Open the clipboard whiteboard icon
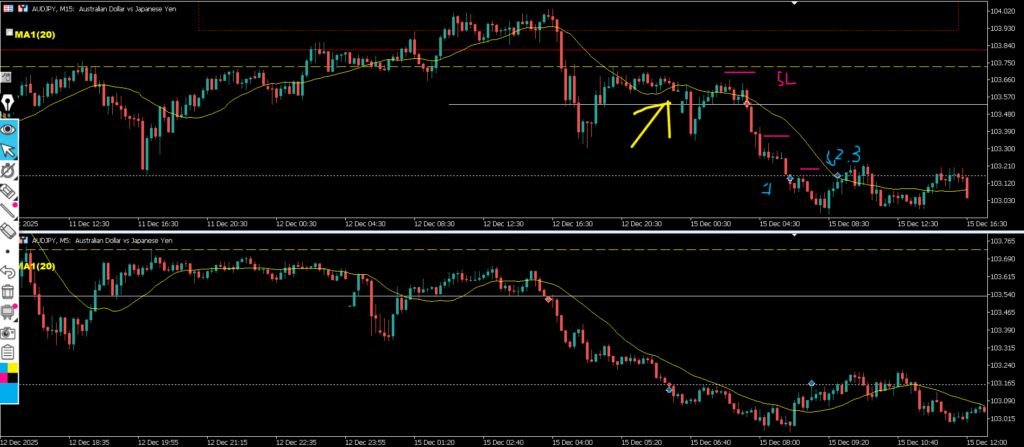1024x447 pixels. pyautogui.click(x=8, y=351)
